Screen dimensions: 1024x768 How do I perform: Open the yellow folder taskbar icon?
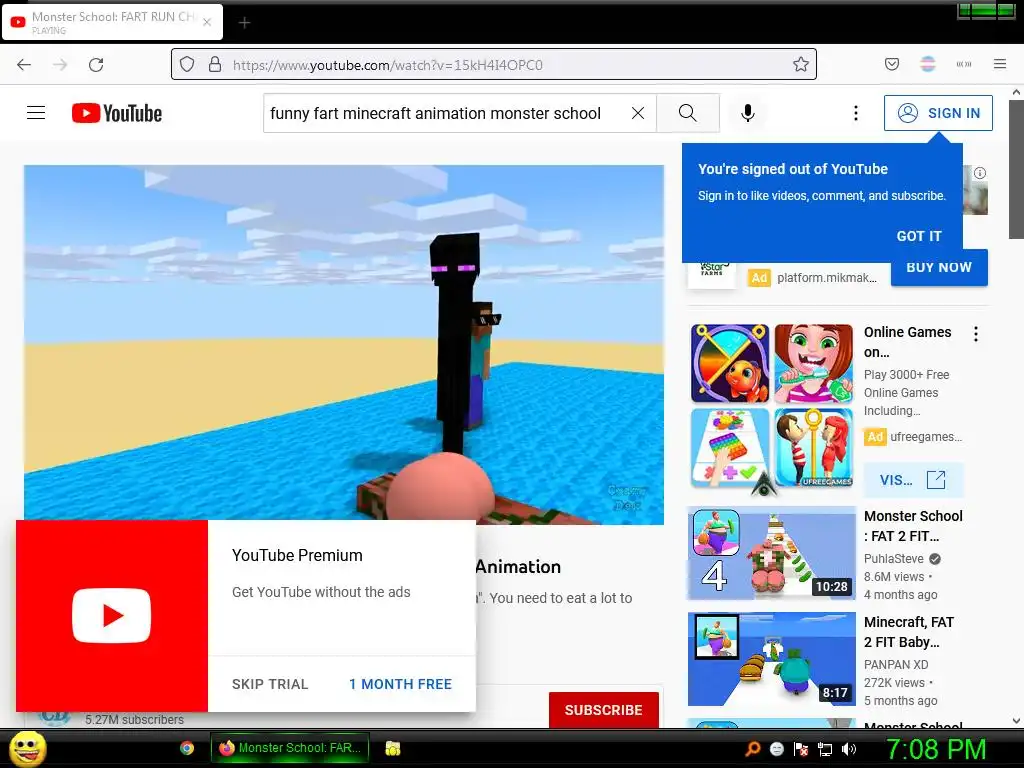pyautogui.click(x=392, y=748)
